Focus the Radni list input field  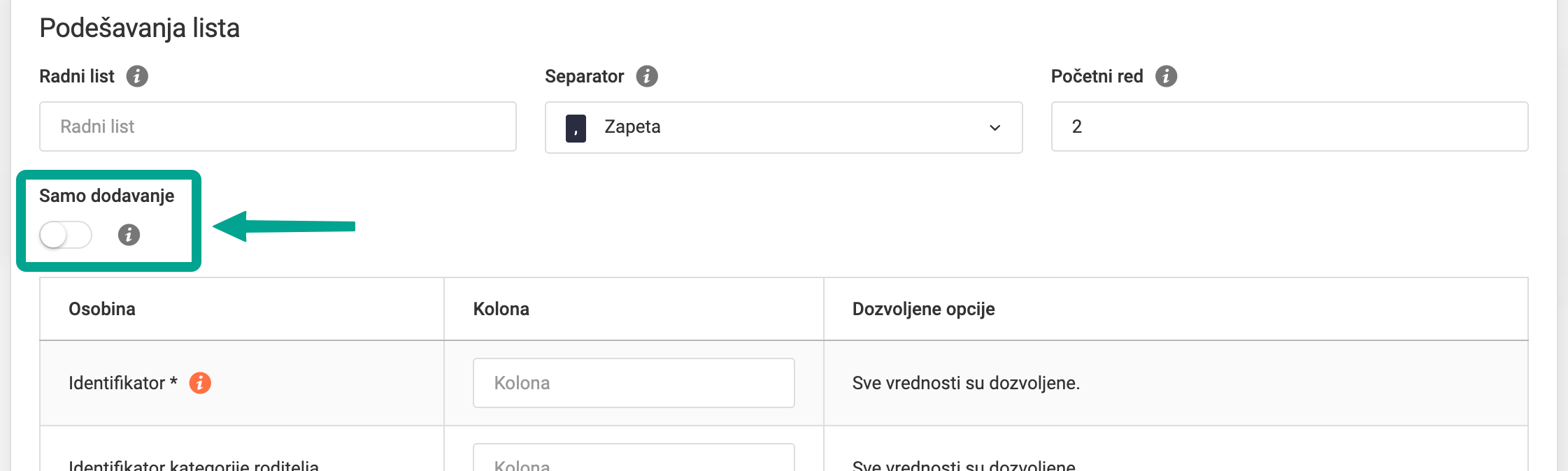click(x=278, y=126)
